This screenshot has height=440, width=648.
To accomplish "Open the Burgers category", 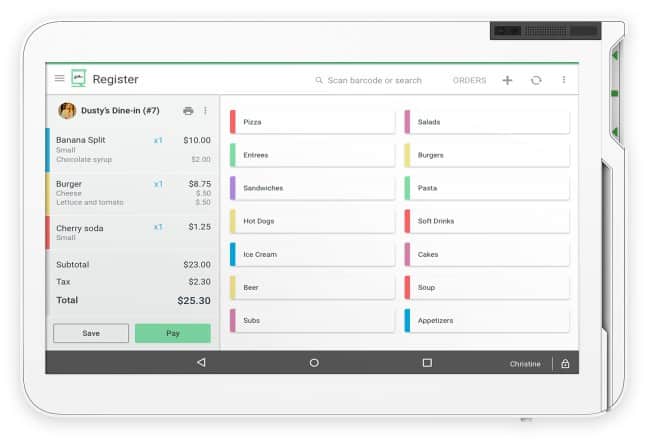I will 487,155.
